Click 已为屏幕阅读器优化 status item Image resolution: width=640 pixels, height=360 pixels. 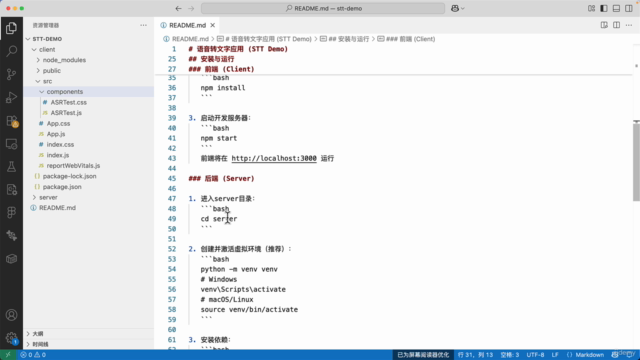click(x=423, y=355)
